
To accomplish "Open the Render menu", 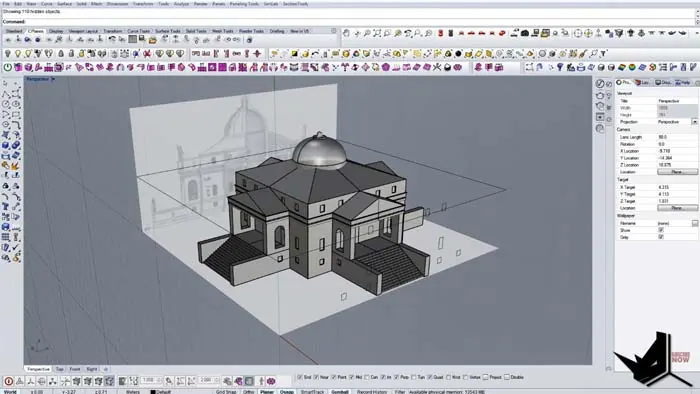I will click(200, 4).
